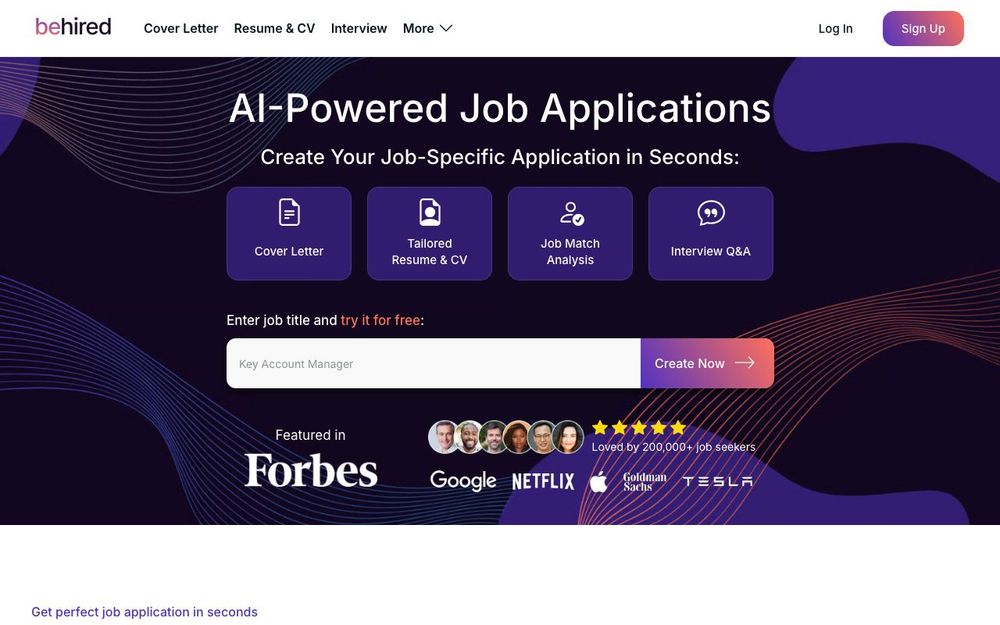Click the Tesla logo
Viewport: 1000px width, 625px height.
[x=717, y=480]
